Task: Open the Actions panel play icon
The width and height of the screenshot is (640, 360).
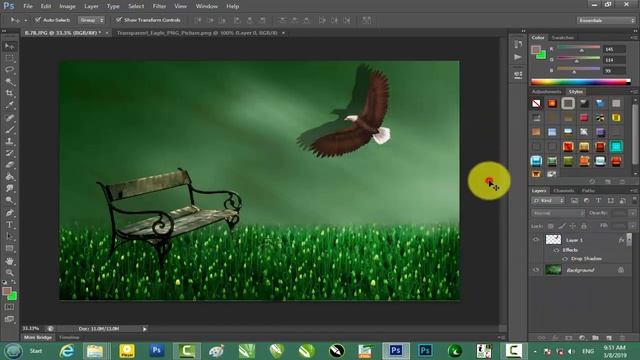Action: coord(518,57)
